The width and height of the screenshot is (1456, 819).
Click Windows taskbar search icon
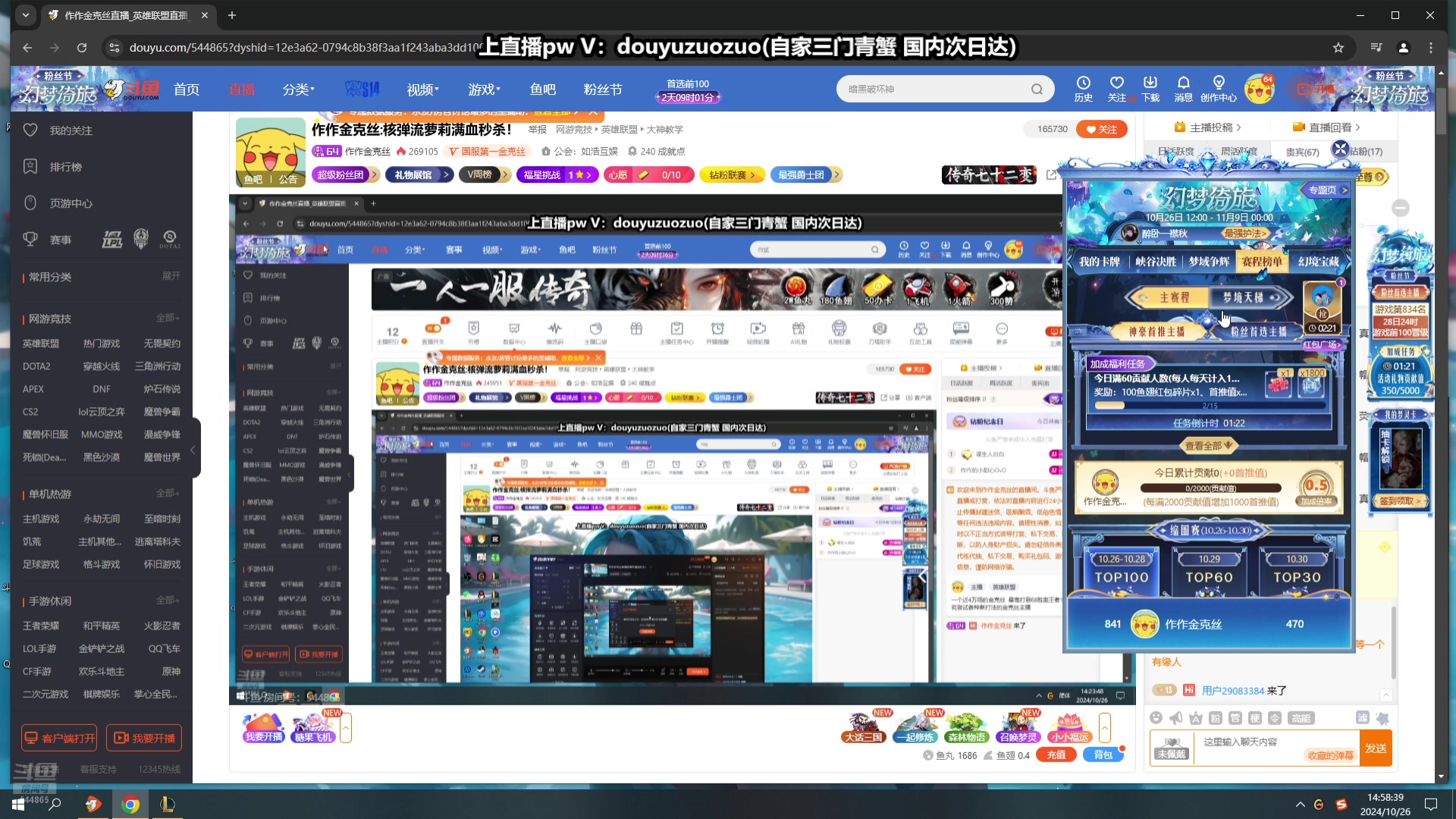coord(55,804)
